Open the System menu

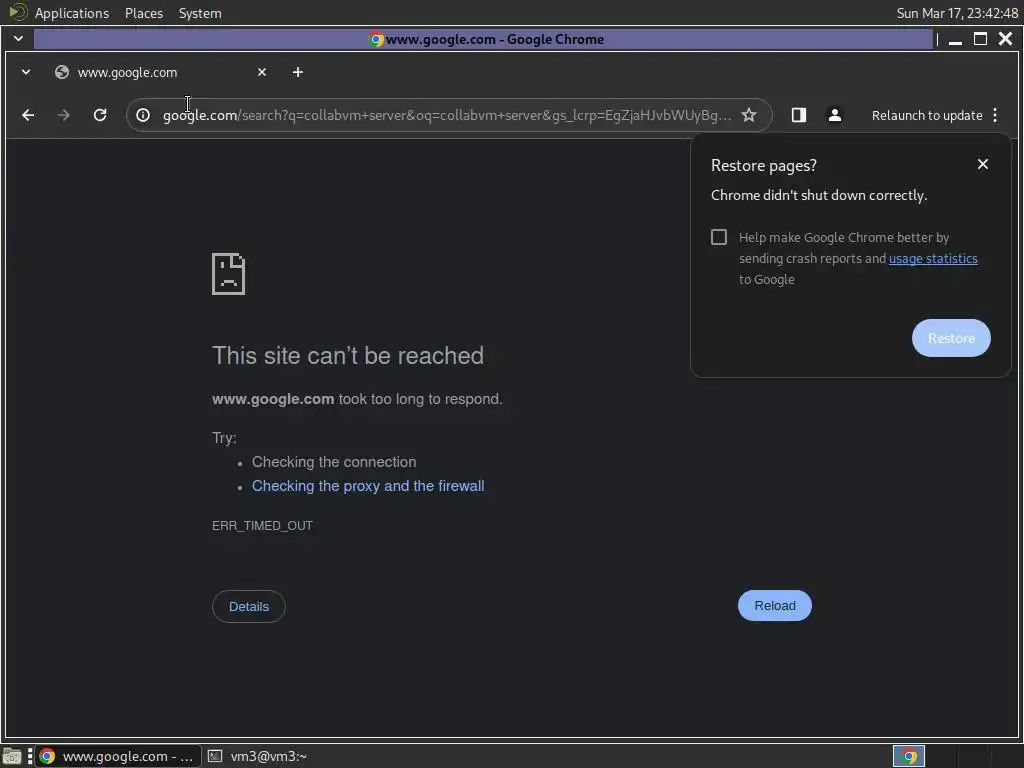[x=200, y=13]
